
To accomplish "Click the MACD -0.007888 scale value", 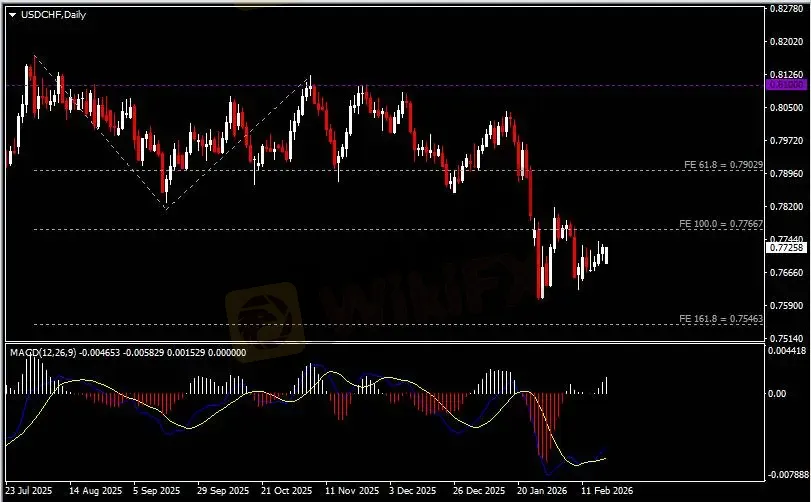I will [786, 475].
